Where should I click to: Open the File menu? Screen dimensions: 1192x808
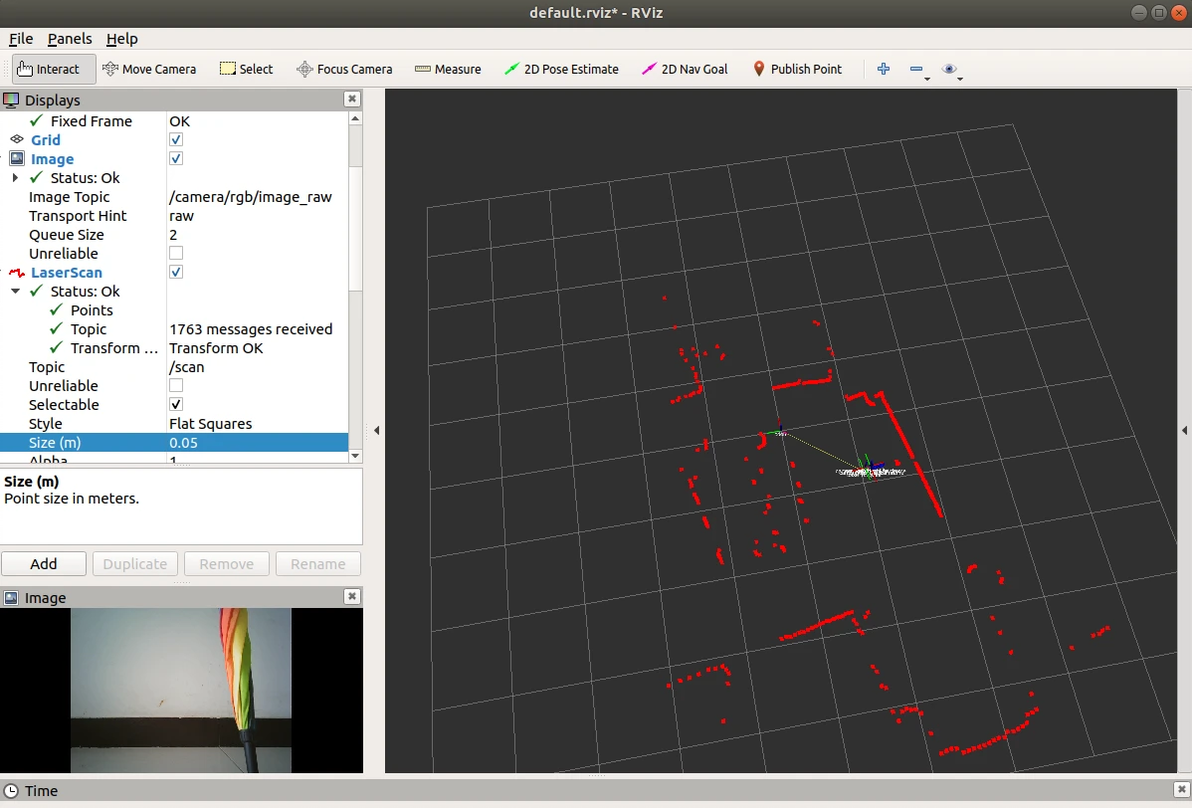pyautogui.click(x=21, y=39)
